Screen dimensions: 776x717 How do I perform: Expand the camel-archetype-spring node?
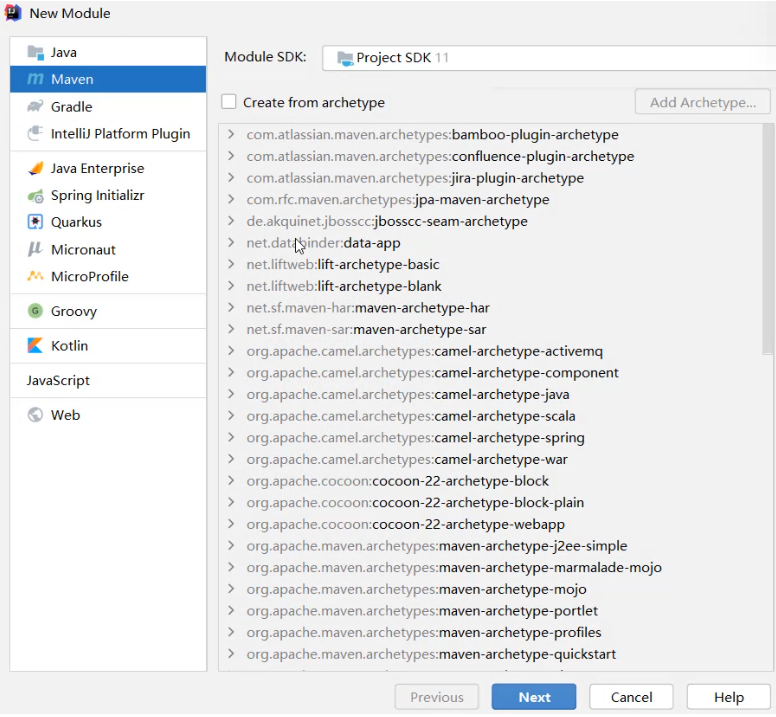(x=231, y=438)
